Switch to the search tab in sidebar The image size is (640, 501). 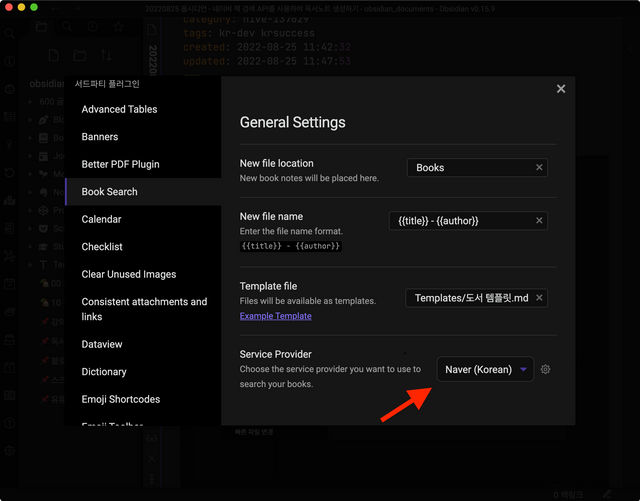tap(67, 27)
